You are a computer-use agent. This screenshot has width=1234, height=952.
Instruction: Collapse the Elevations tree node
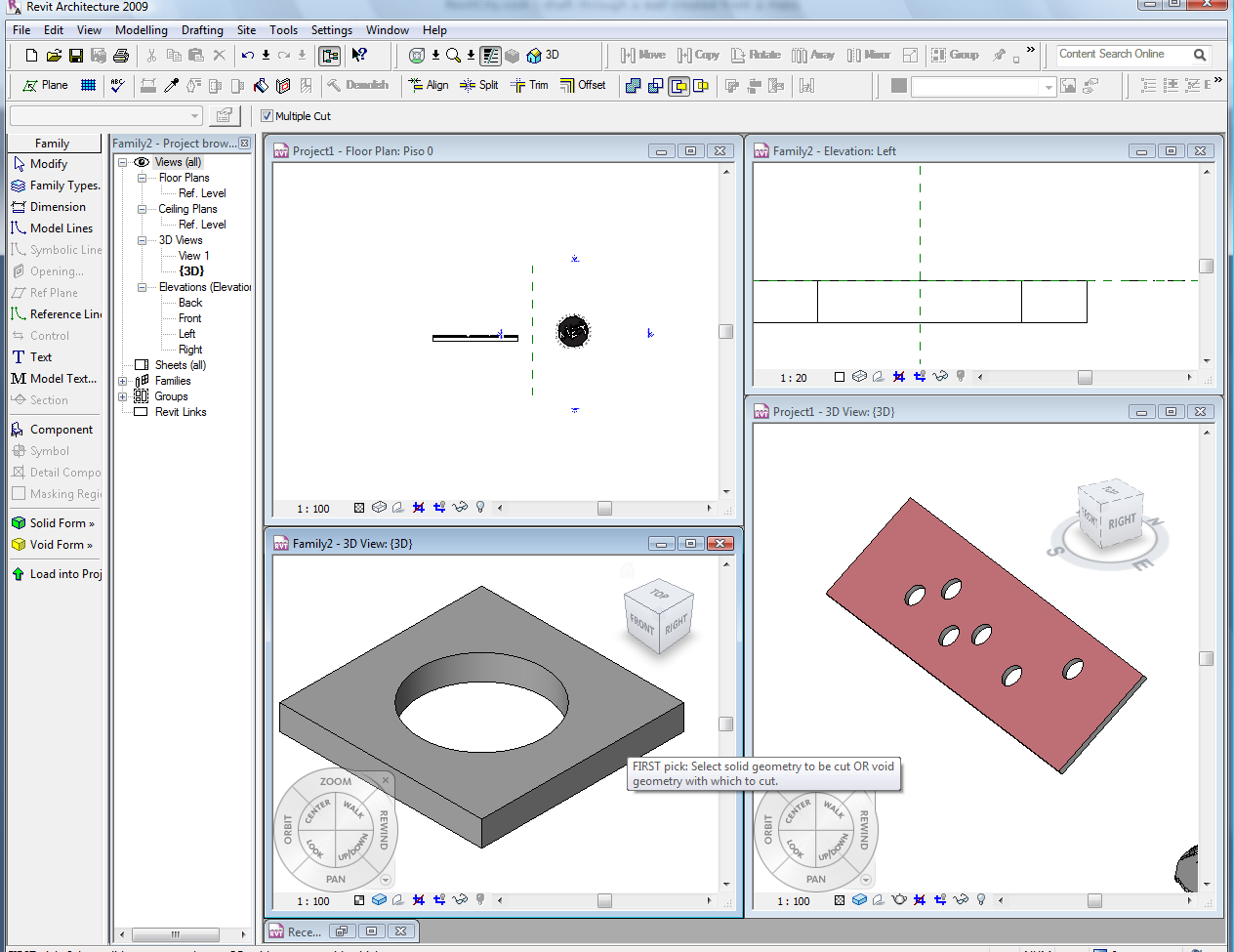(x=142, y=287)
